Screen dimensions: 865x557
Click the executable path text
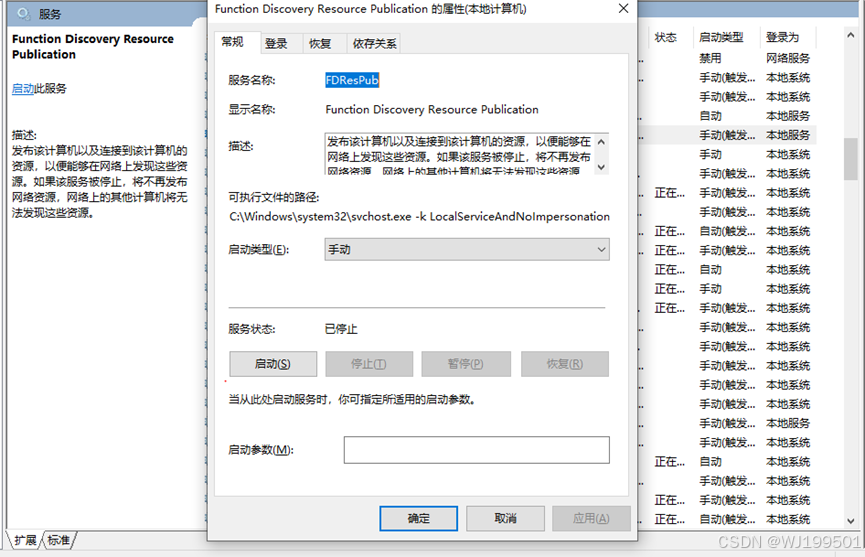click(419, 217)
